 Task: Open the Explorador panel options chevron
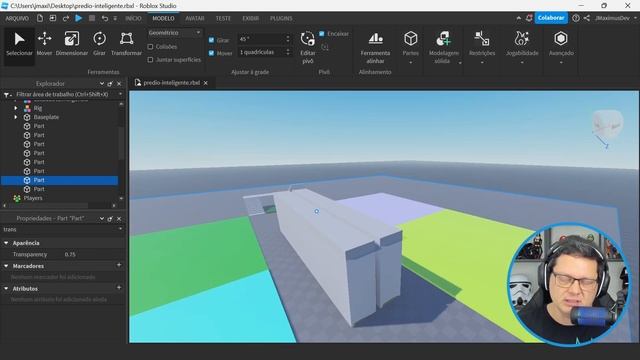pos(102,84)
